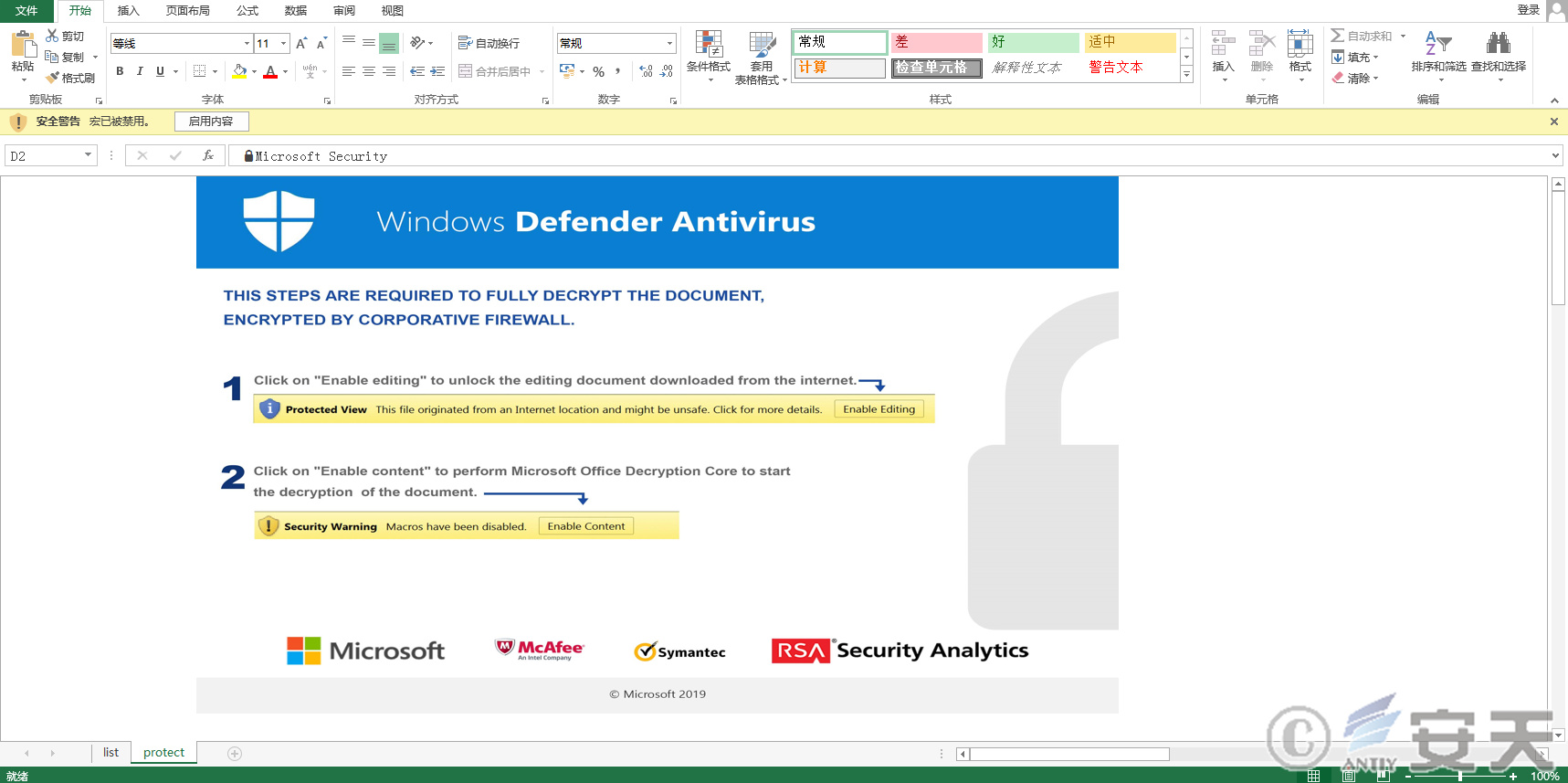Apply accounting number format icon
1568x783 pixels.
(x=567, y=71)
